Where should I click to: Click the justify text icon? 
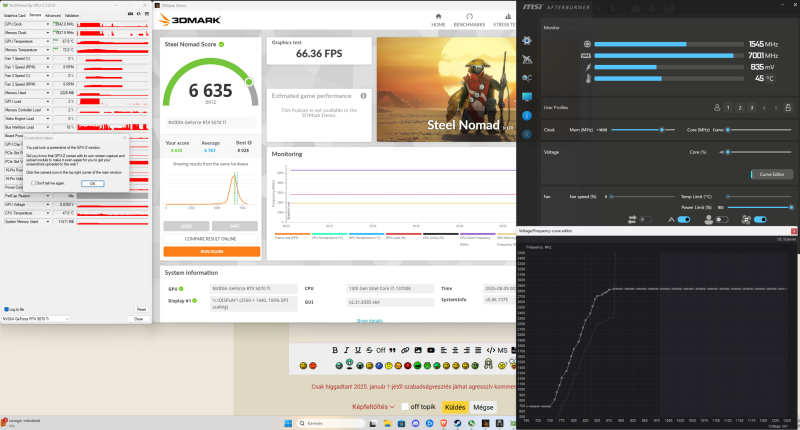pyautogui.click(x=478, y=350)
